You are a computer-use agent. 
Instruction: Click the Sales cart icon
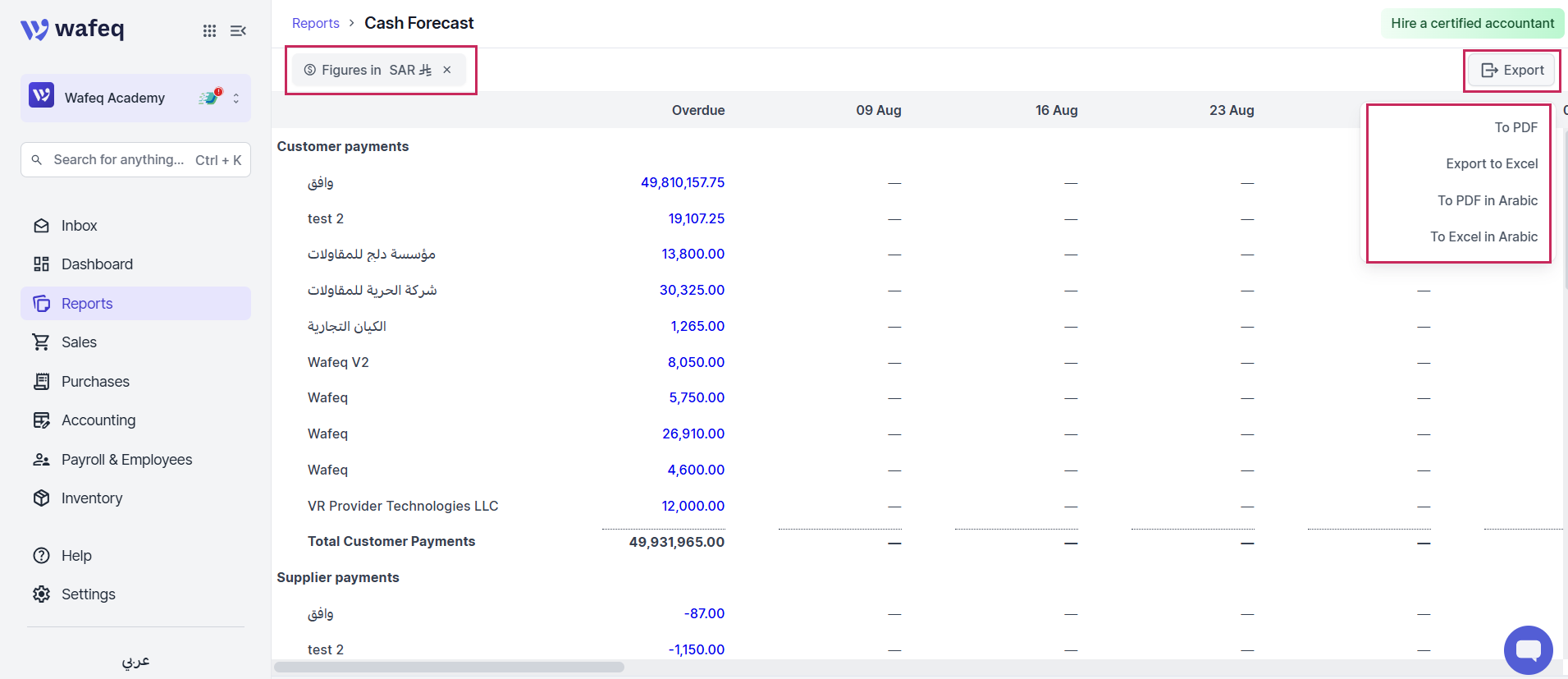(41, 342)
